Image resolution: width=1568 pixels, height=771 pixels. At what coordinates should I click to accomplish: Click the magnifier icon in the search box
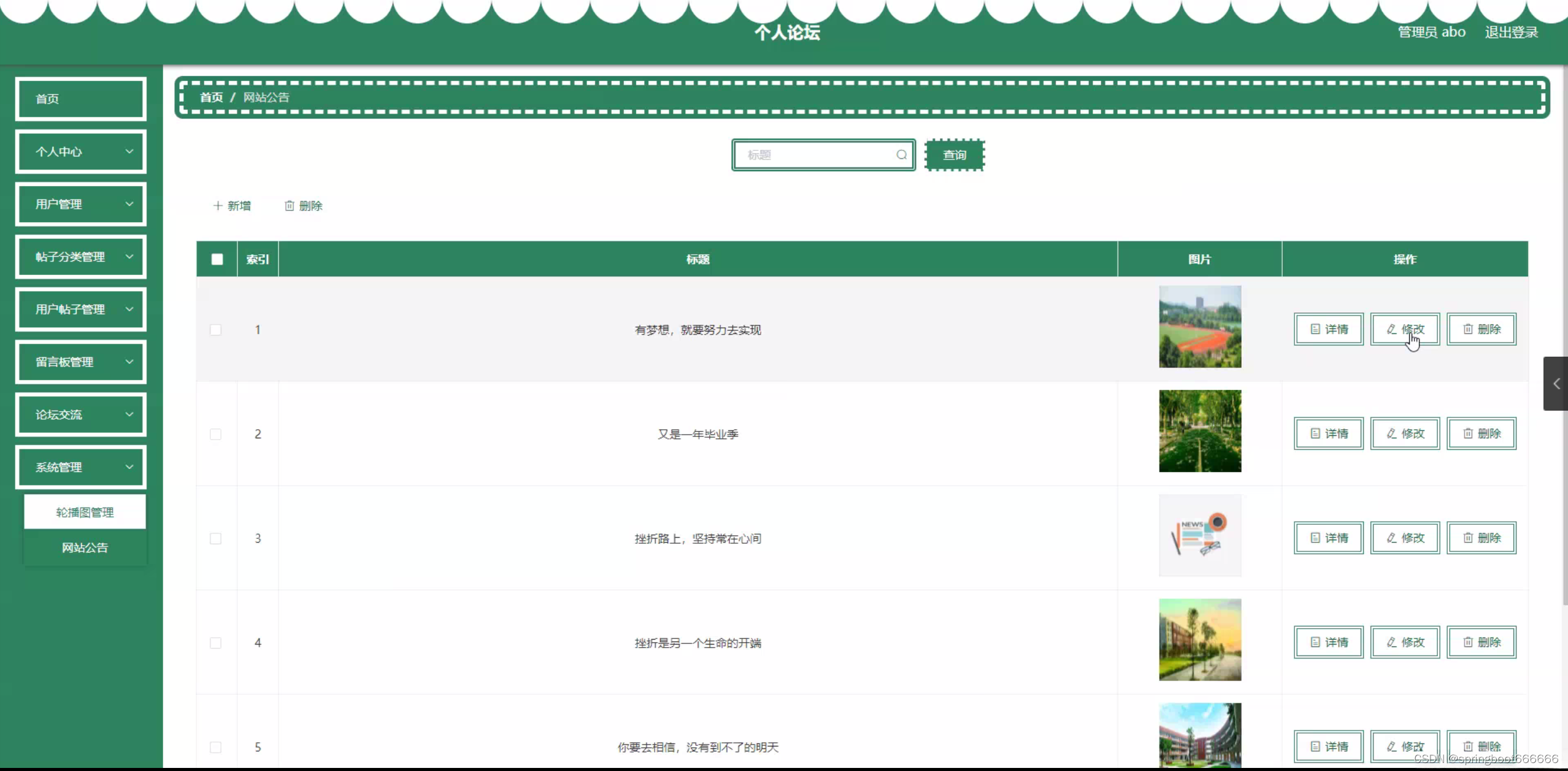tap(901, 155)
